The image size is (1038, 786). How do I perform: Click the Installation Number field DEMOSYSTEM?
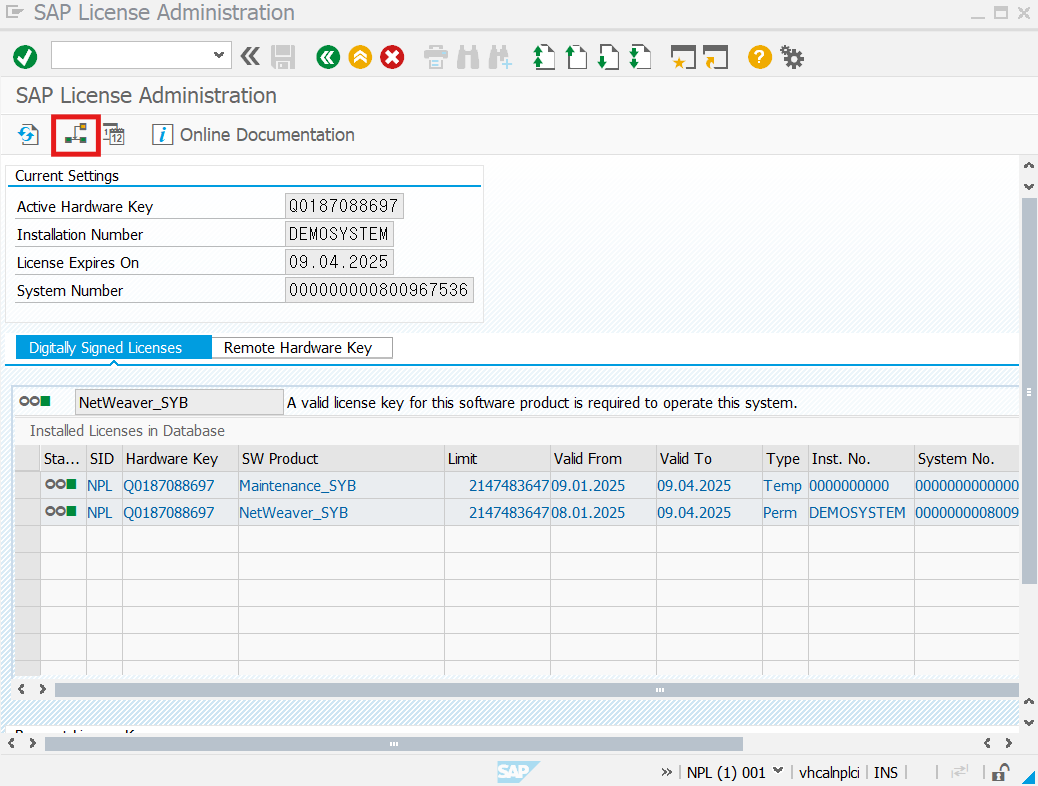tap(339, 234)
